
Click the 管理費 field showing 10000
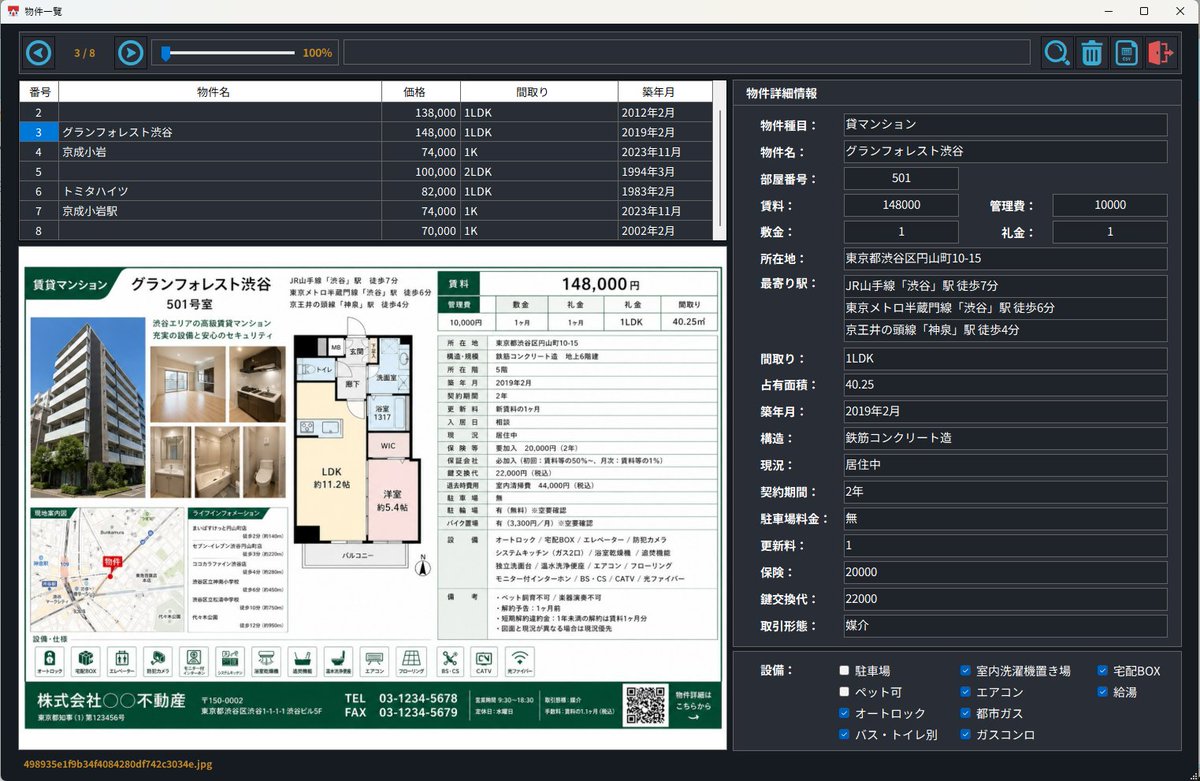(1110, 205)
